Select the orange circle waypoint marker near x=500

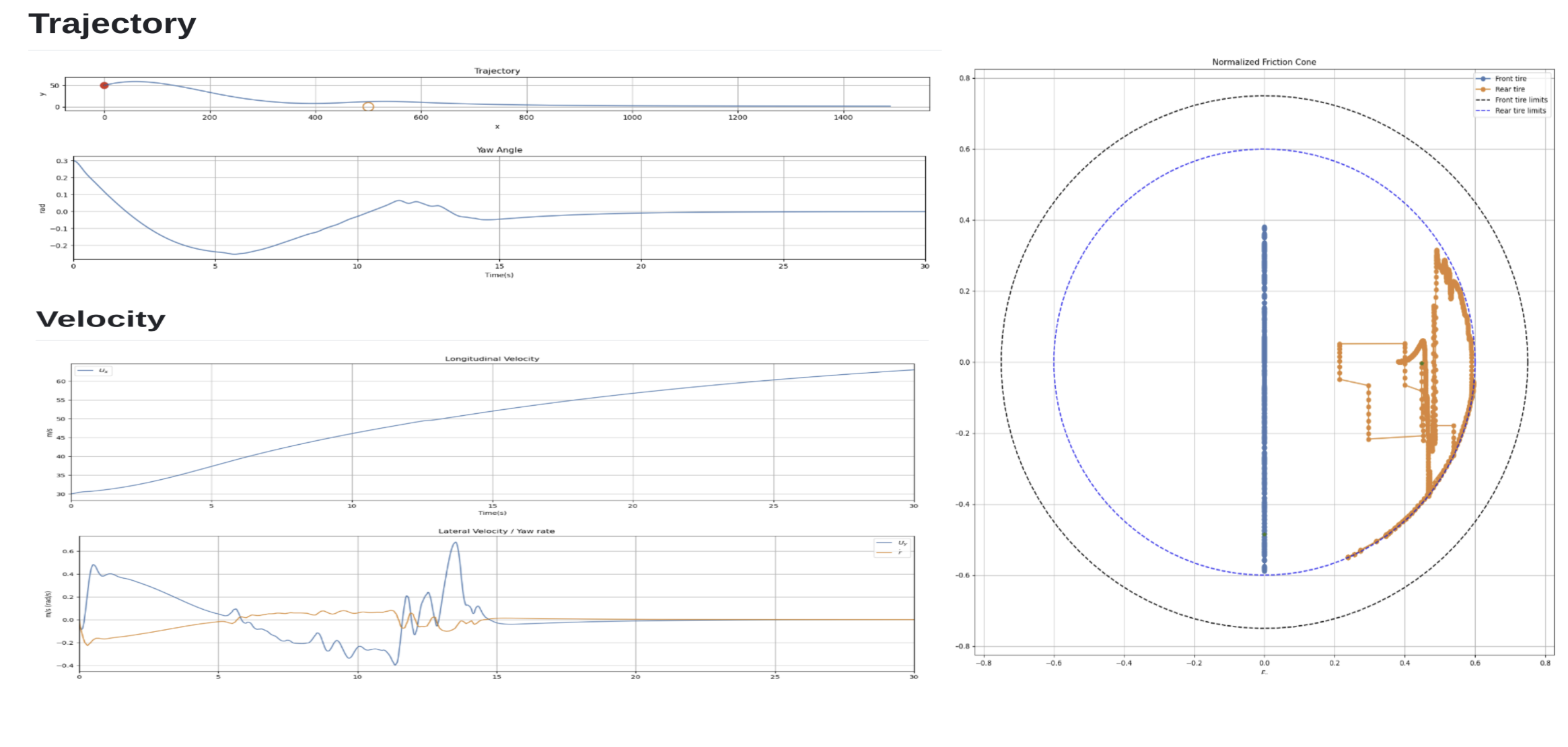coord(369,106)
